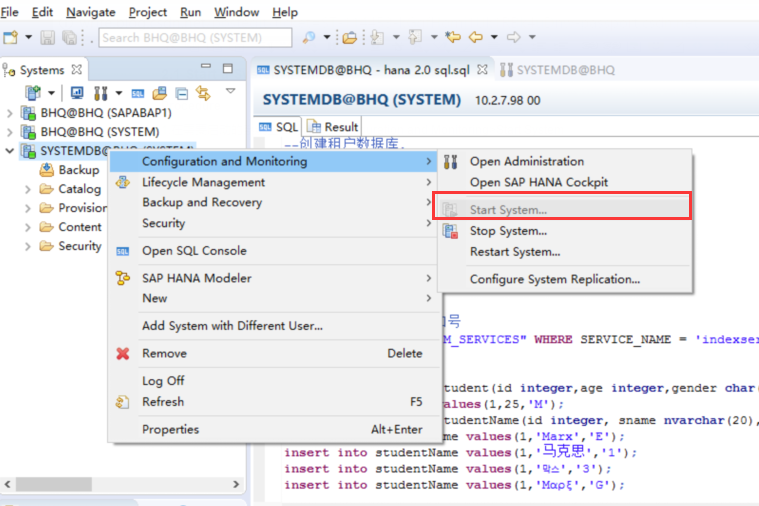Open the Administration tools dropdown arrow
Viewport: 759px width, 506px height.
pos(119,93)
